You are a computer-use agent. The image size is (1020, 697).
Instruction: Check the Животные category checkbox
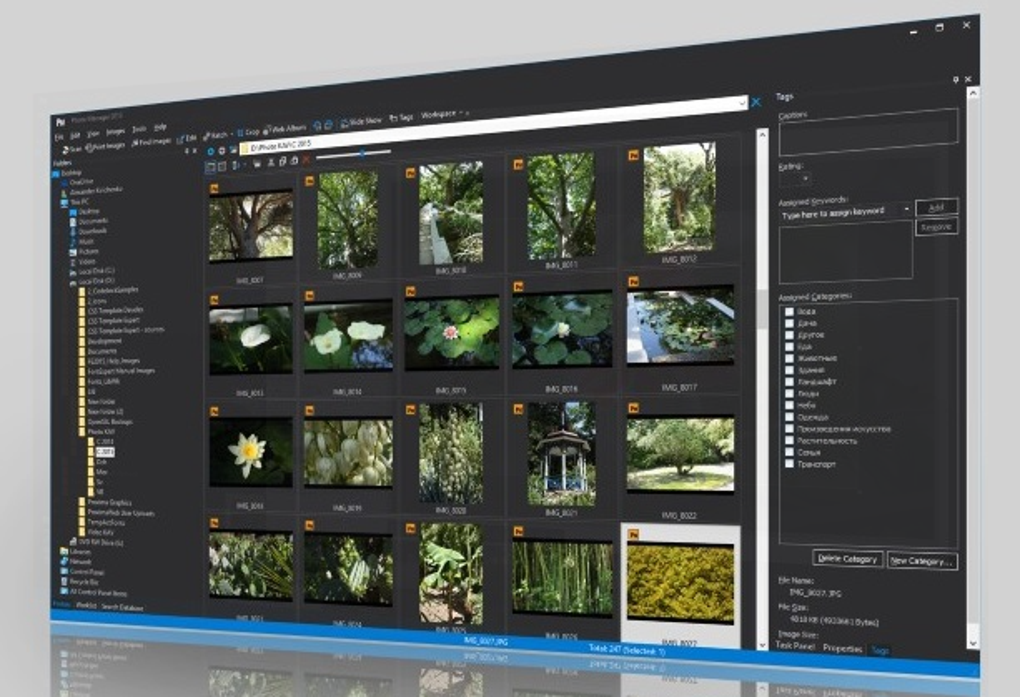[x=789, y=359]
